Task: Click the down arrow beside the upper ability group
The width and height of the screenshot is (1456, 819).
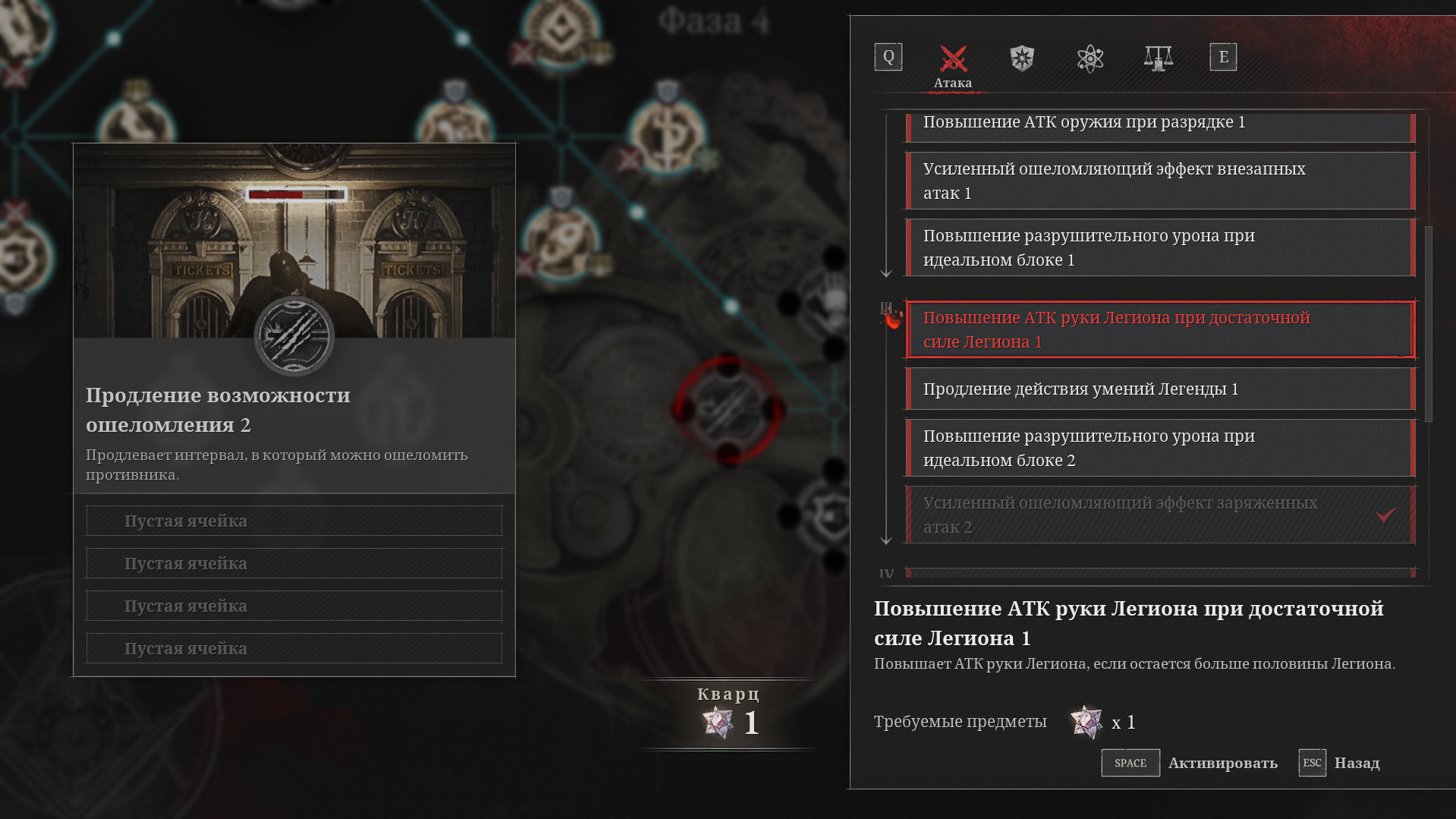Action: [885, 272]
